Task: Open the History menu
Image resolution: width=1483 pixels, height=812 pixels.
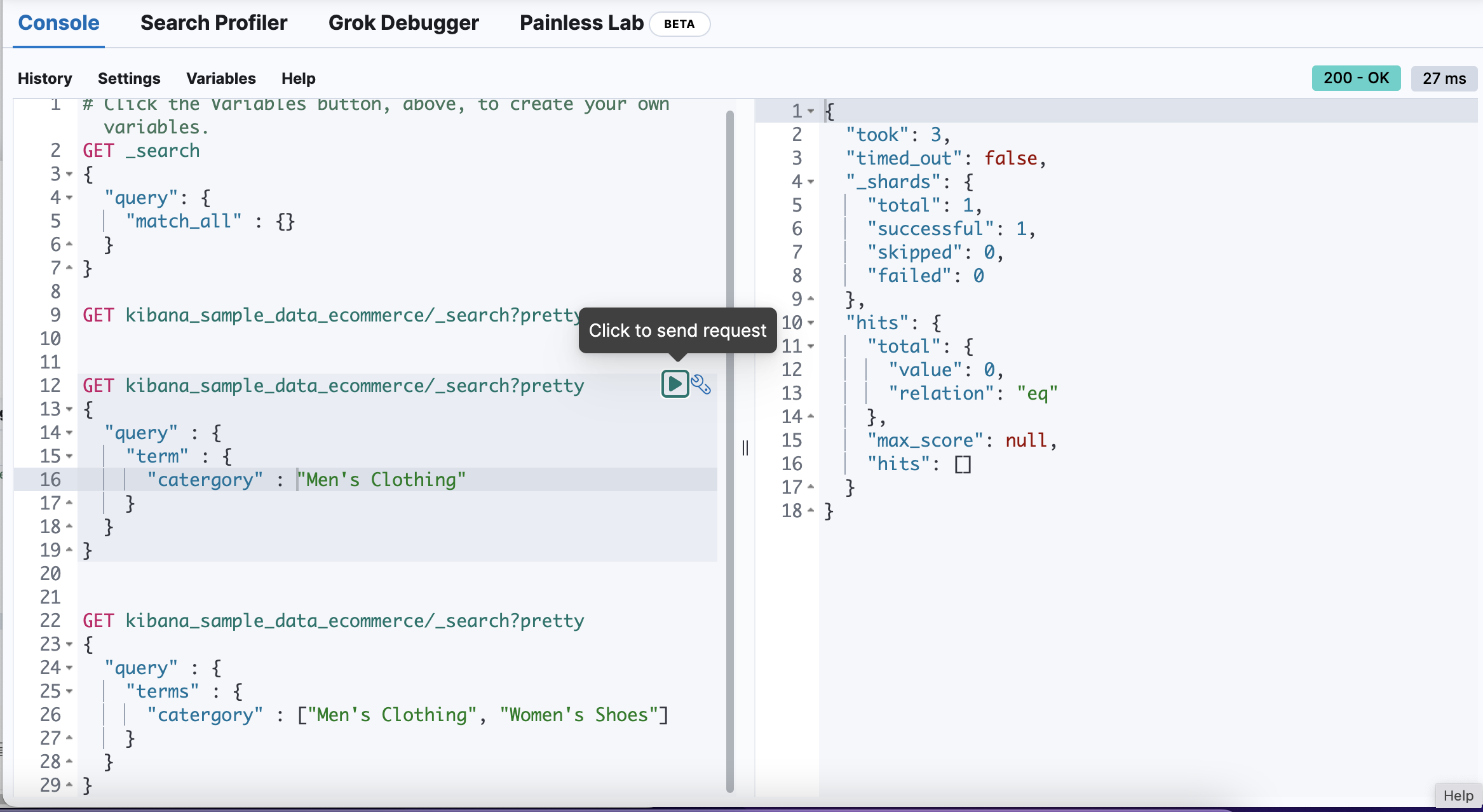Action: point(45,78)
